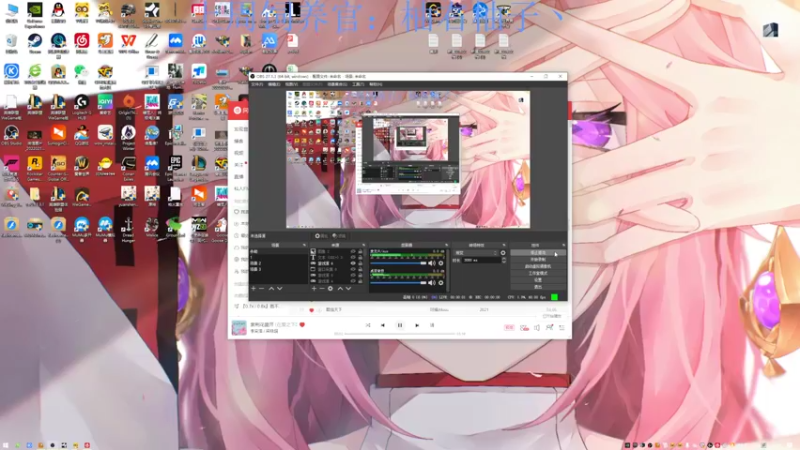Open Epic Games Launcher desktop icon
The image size is (800, 450).
(175, 167)
